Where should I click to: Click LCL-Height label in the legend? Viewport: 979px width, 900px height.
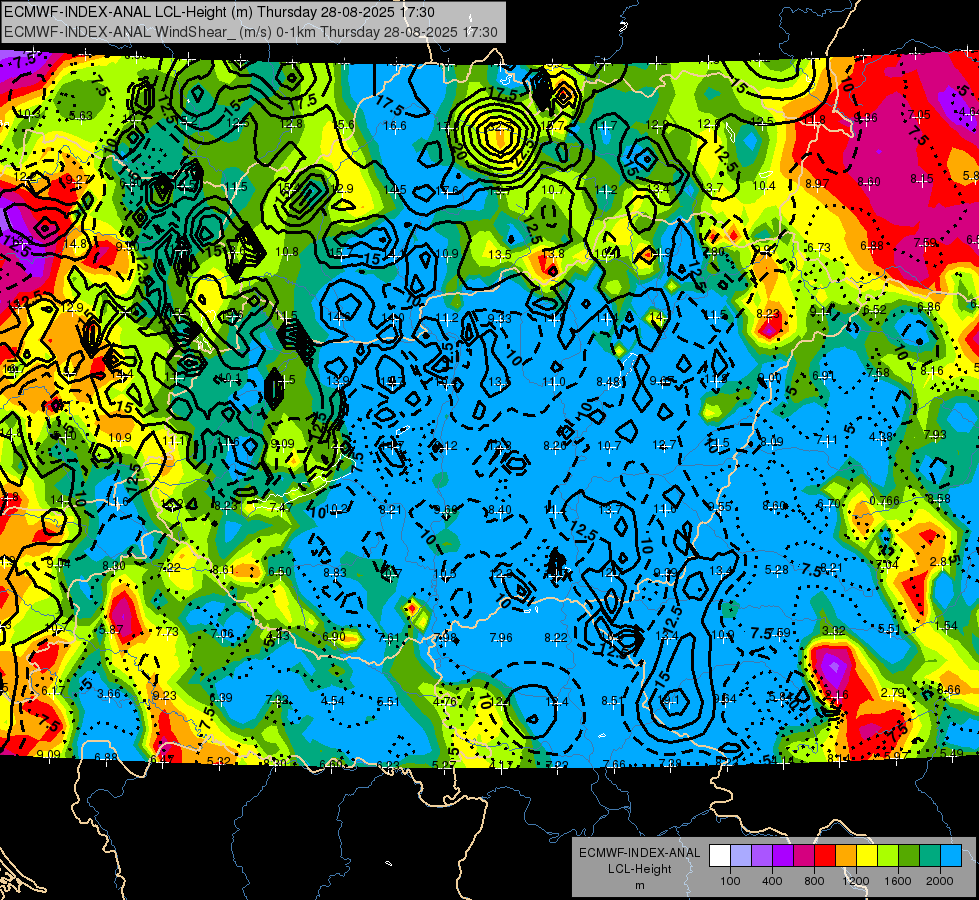pos(639,869)
